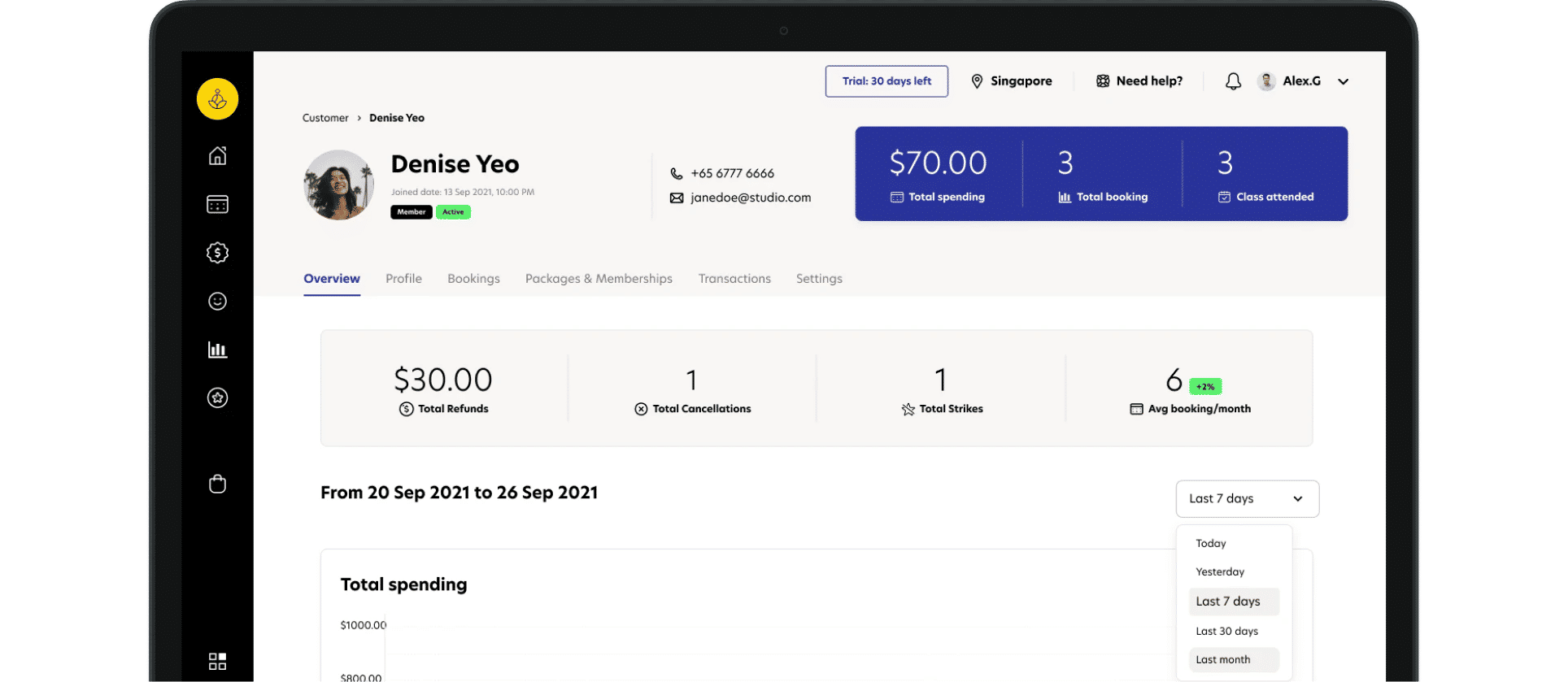Image resolution: width=1568 pixels, height=682 pixels.
Task: Click the janedoe@studio.com email address
Action: tap(751, 198)
